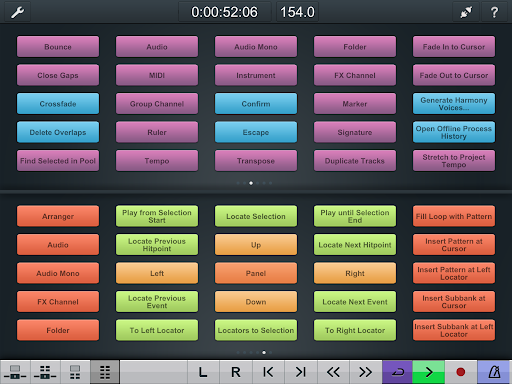The height and width of the screenshot is (384, 512).
Task: Click the 154.0 tempo display
Action: coord(297,12)
